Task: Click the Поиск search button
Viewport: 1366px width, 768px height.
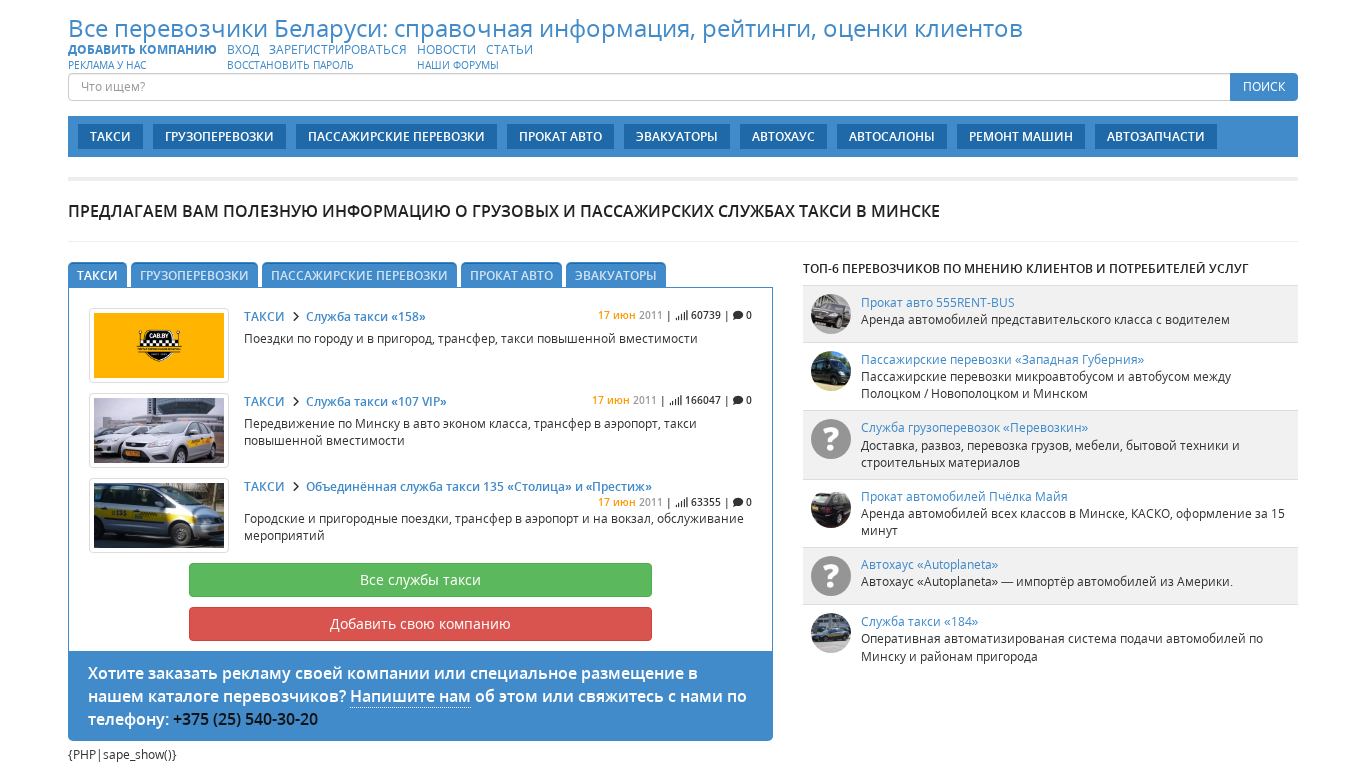Action: click(x=1263, y=87)
